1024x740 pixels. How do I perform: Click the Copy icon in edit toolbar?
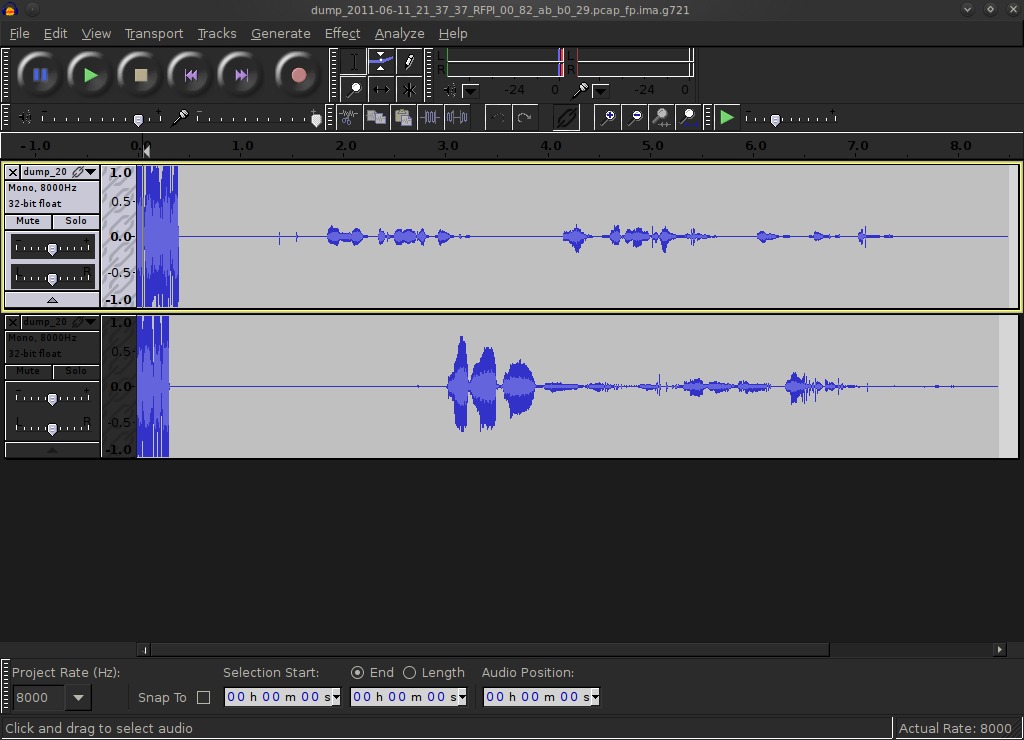(376, 118)
